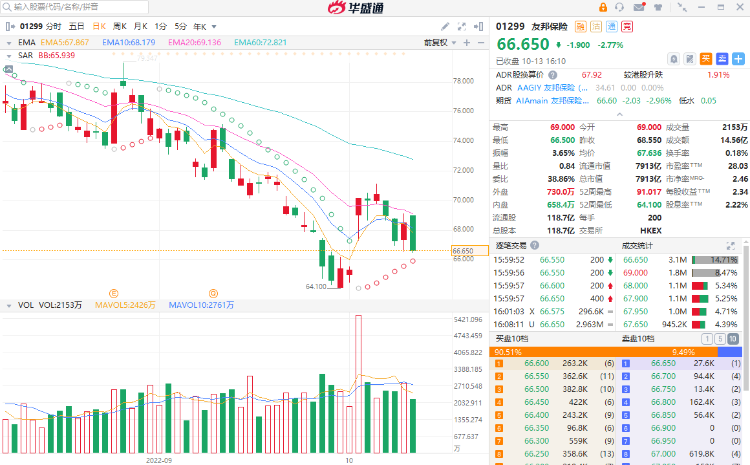Zoom in chart with plus icon
Image resolution: width=750 pixels, height=465 pixels.
467,43
